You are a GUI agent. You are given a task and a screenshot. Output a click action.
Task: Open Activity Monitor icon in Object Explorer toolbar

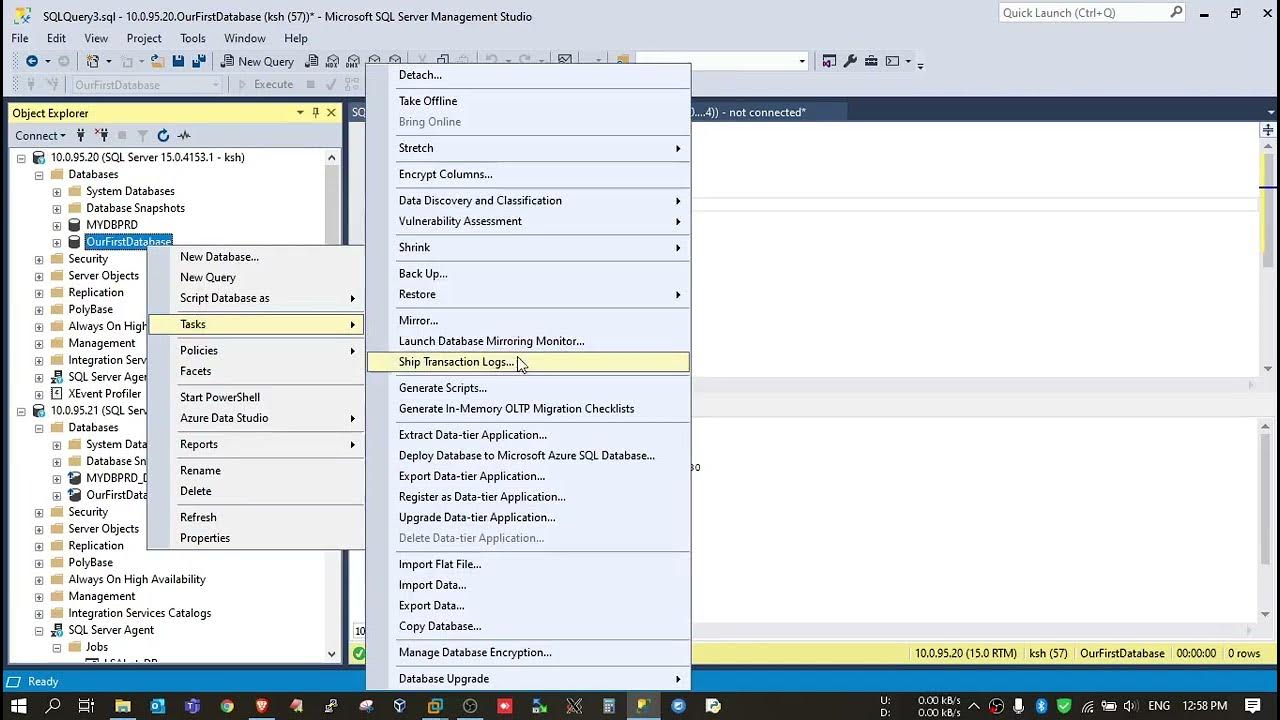click(184, 135)
